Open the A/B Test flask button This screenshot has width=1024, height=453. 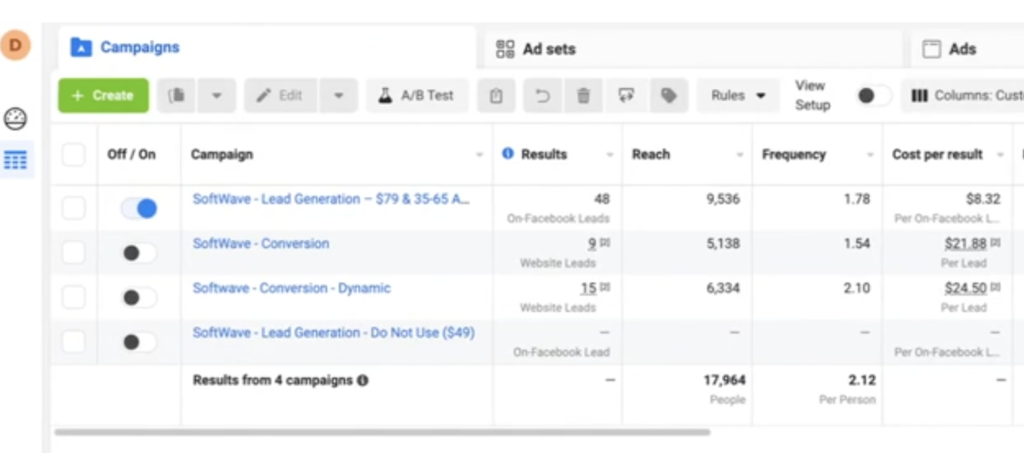[417, 95]
